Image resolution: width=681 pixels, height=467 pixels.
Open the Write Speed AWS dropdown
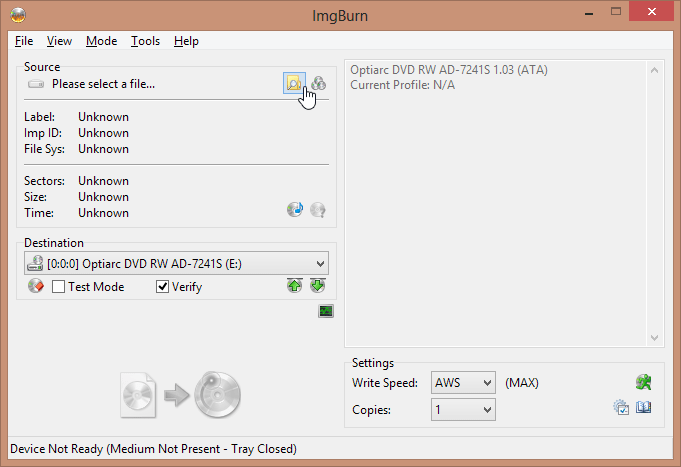point(463,383)
